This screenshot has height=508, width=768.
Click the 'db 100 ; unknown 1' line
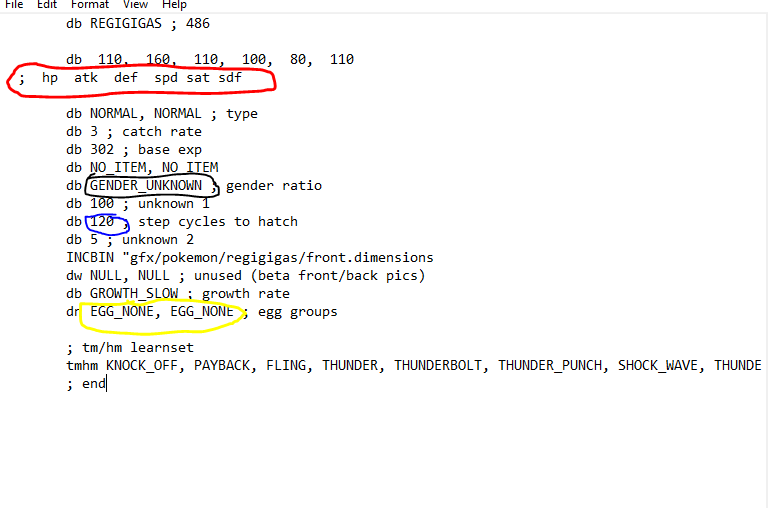(x=138, y=204)
